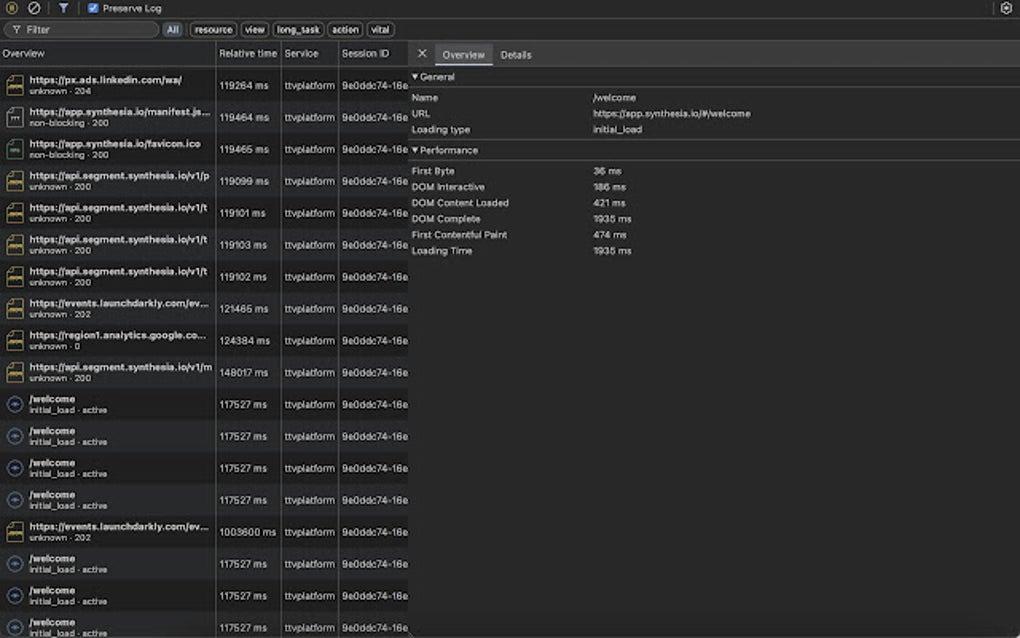Select the long_task filter chip
The image size is (1020, 638).
pos(298,29)
